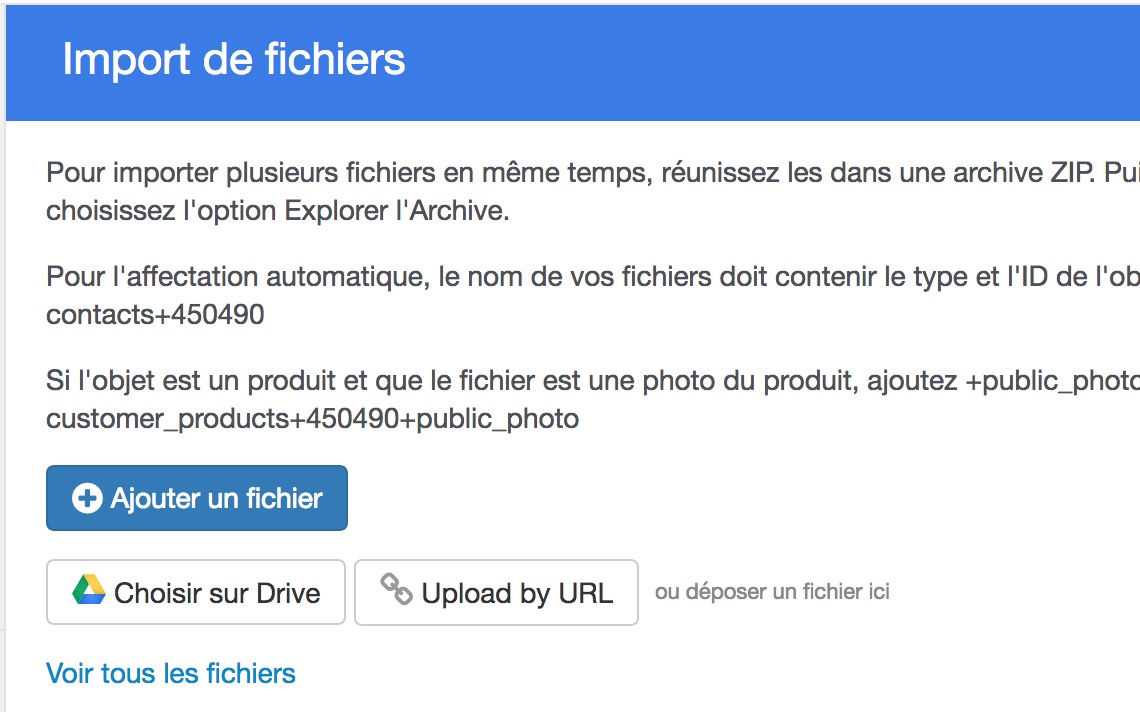Click the 'URL' word in the Upload button

point(586,593)
